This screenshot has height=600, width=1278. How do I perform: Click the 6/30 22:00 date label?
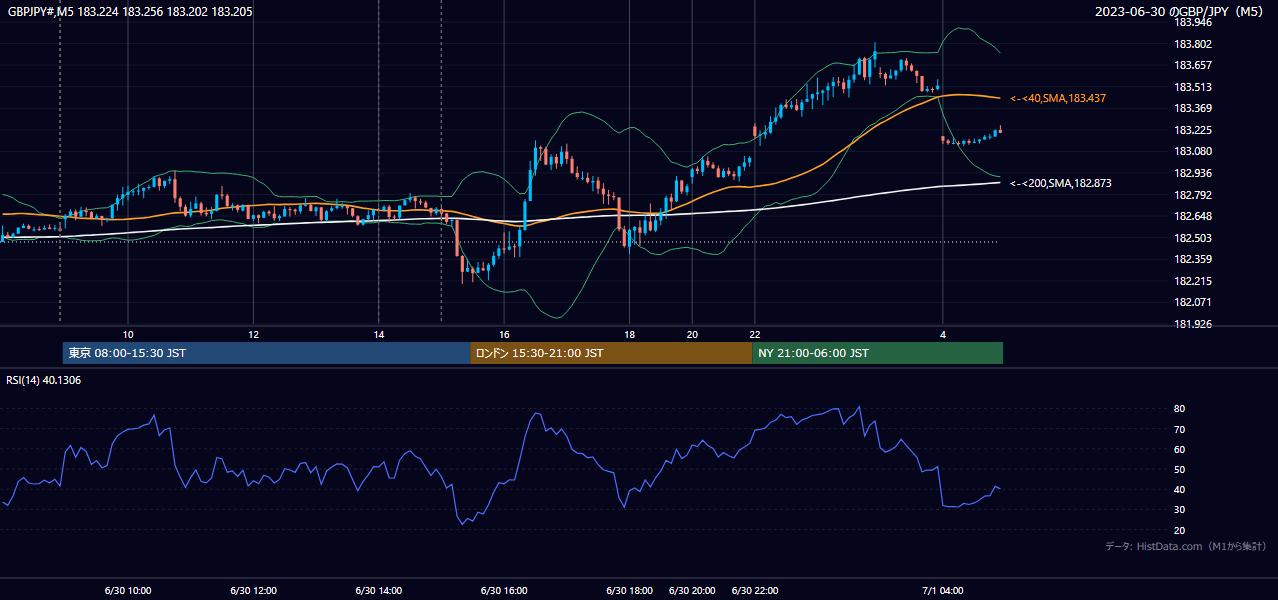pos(755,591)
